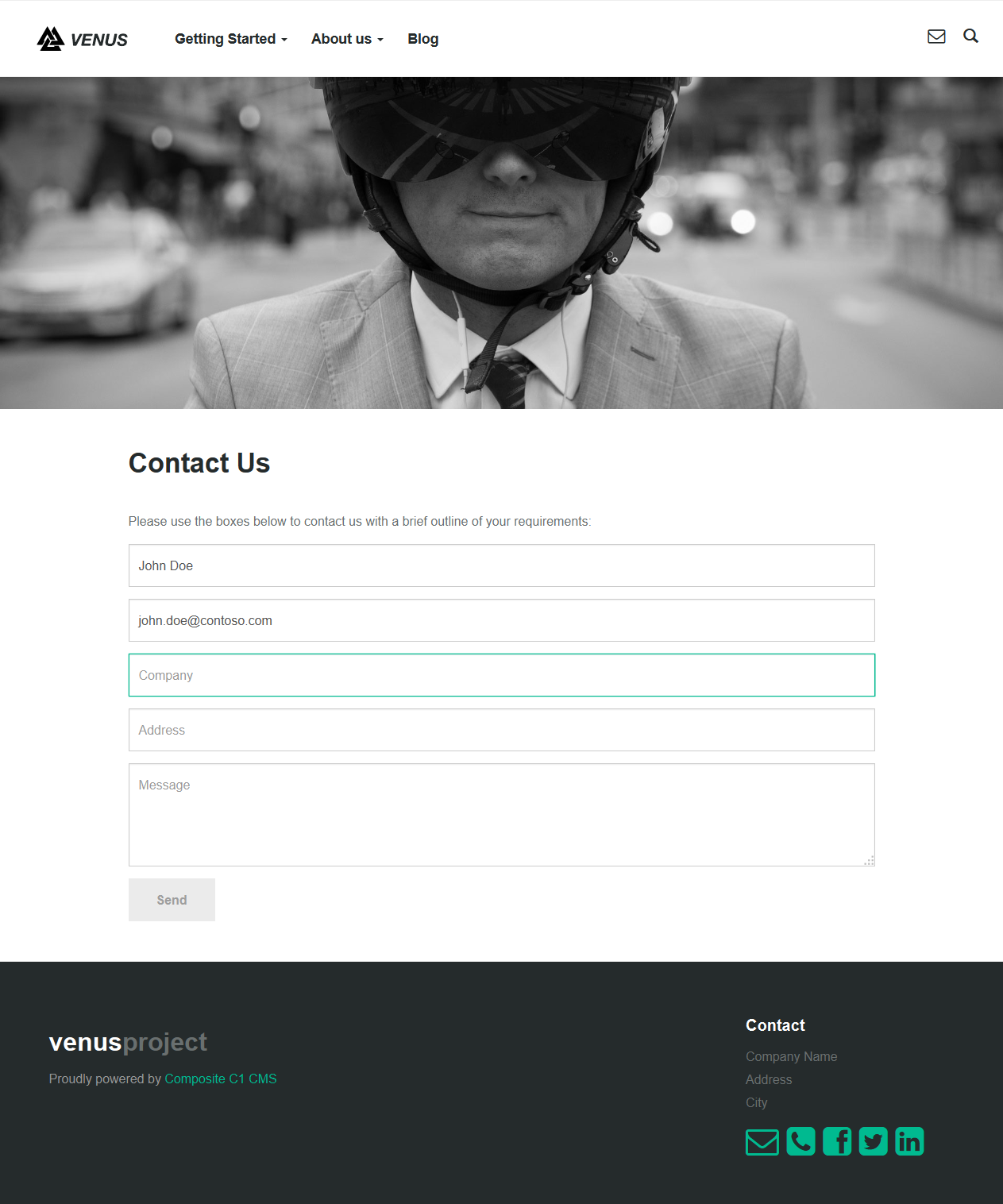Click the footer email envelope icon

pos(762,1142)
